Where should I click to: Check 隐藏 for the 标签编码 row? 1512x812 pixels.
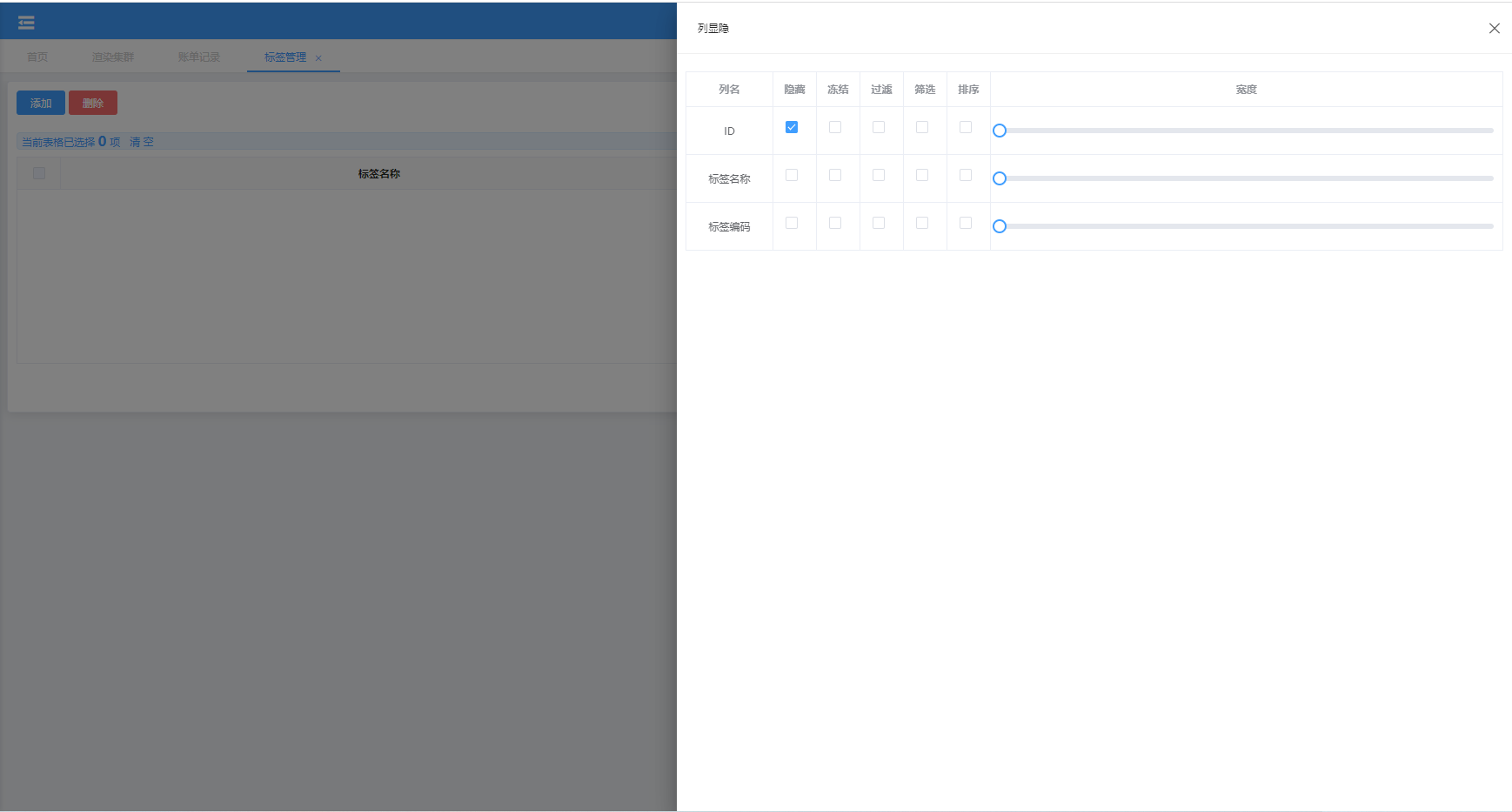(x=792, y=223)
